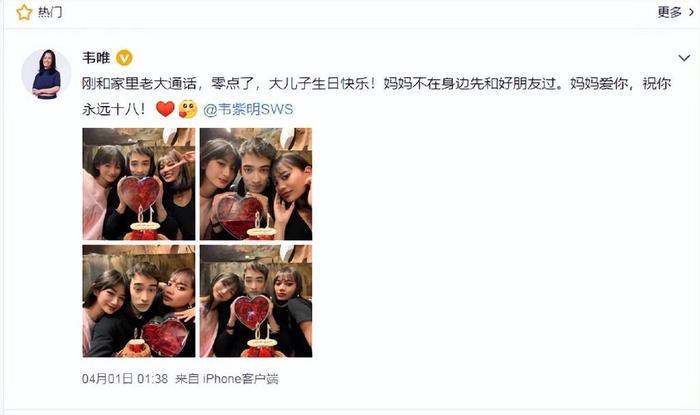Click the 来自 label before iPhone客户端

pos(187,379)
